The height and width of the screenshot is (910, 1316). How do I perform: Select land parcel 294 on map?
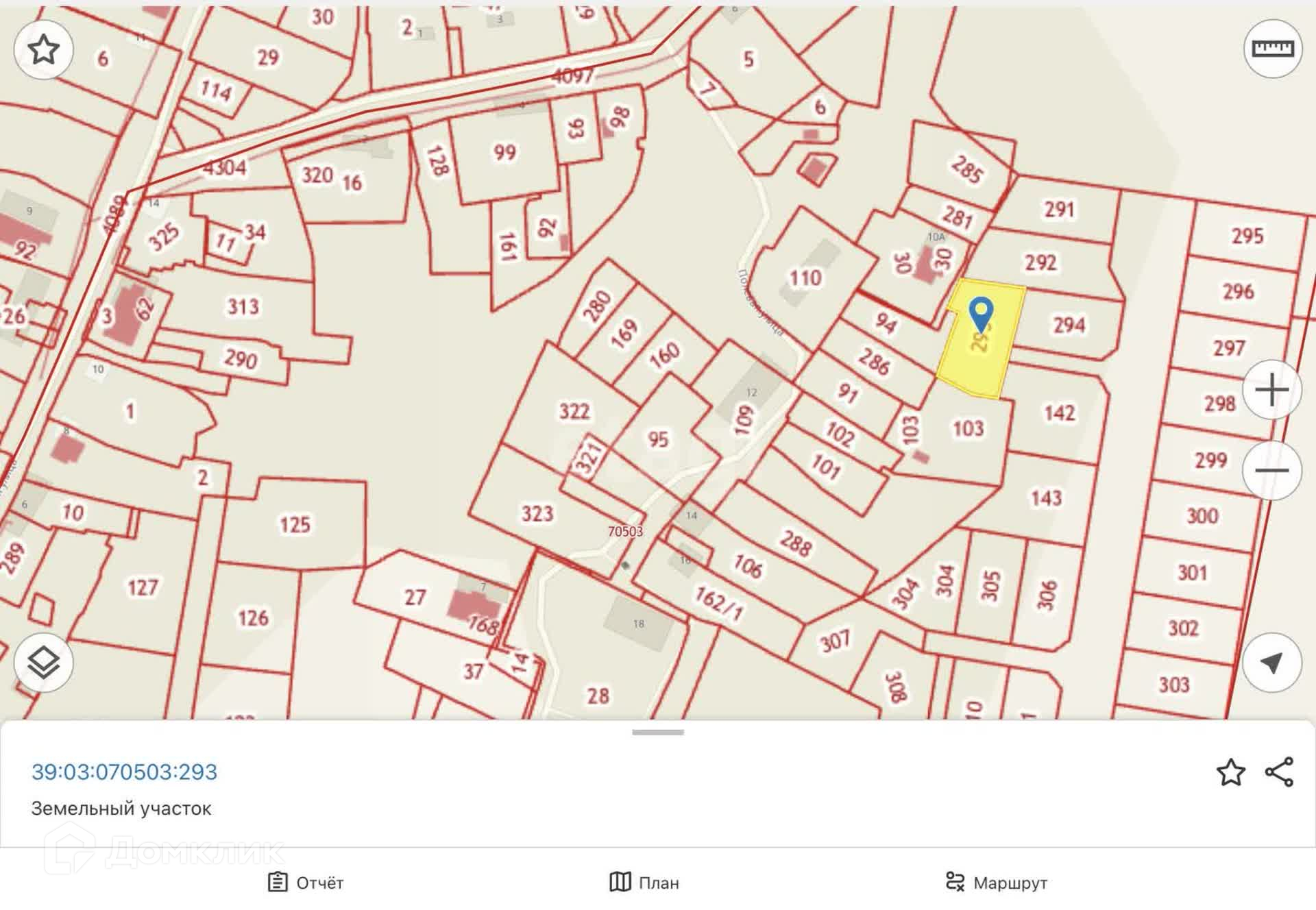pyautogui.click(x=1068, y=324)
